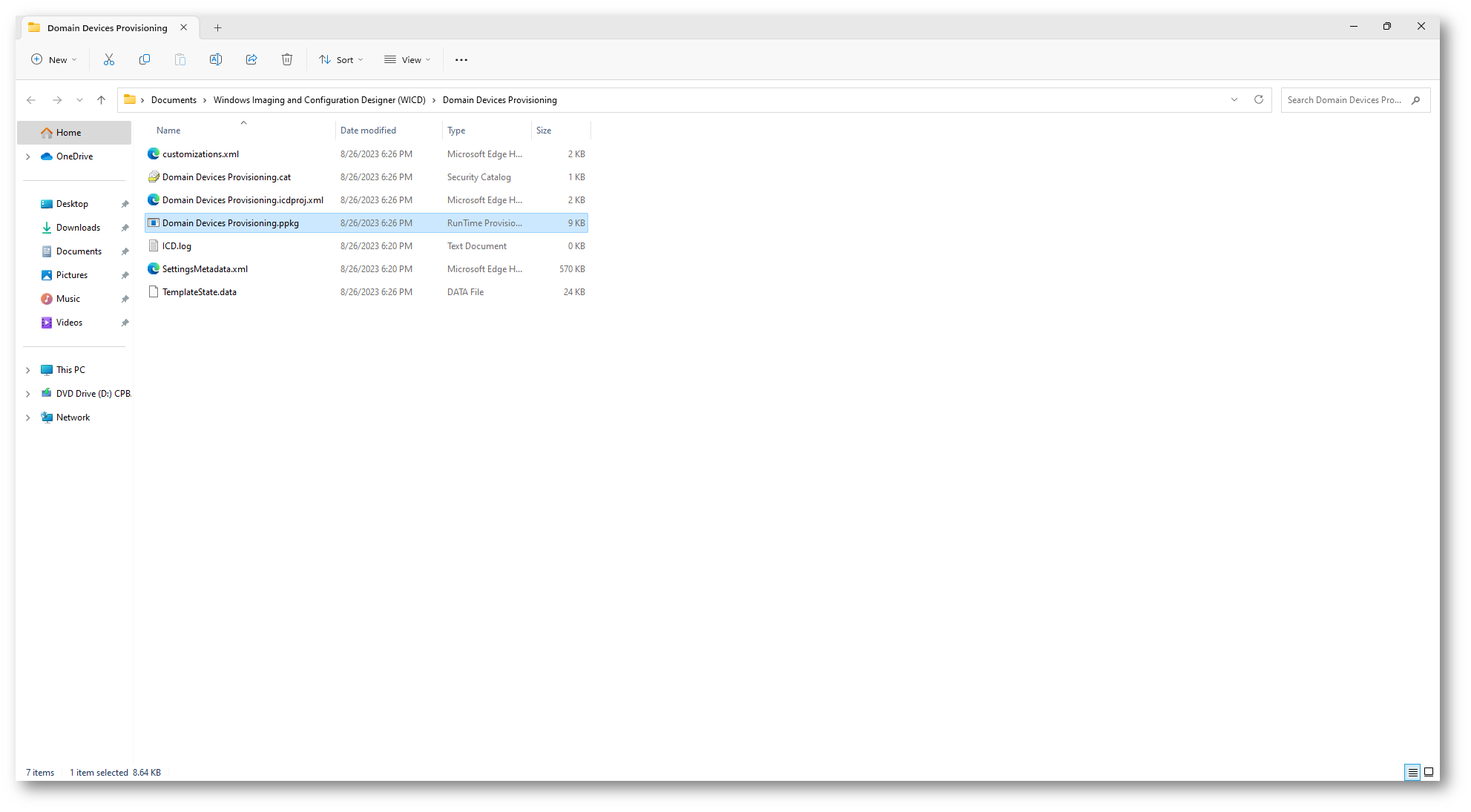Open Pictures in quick access
Image resolution: width=1471 pixels, height=812 pixels.
click(x=71, y=275)
